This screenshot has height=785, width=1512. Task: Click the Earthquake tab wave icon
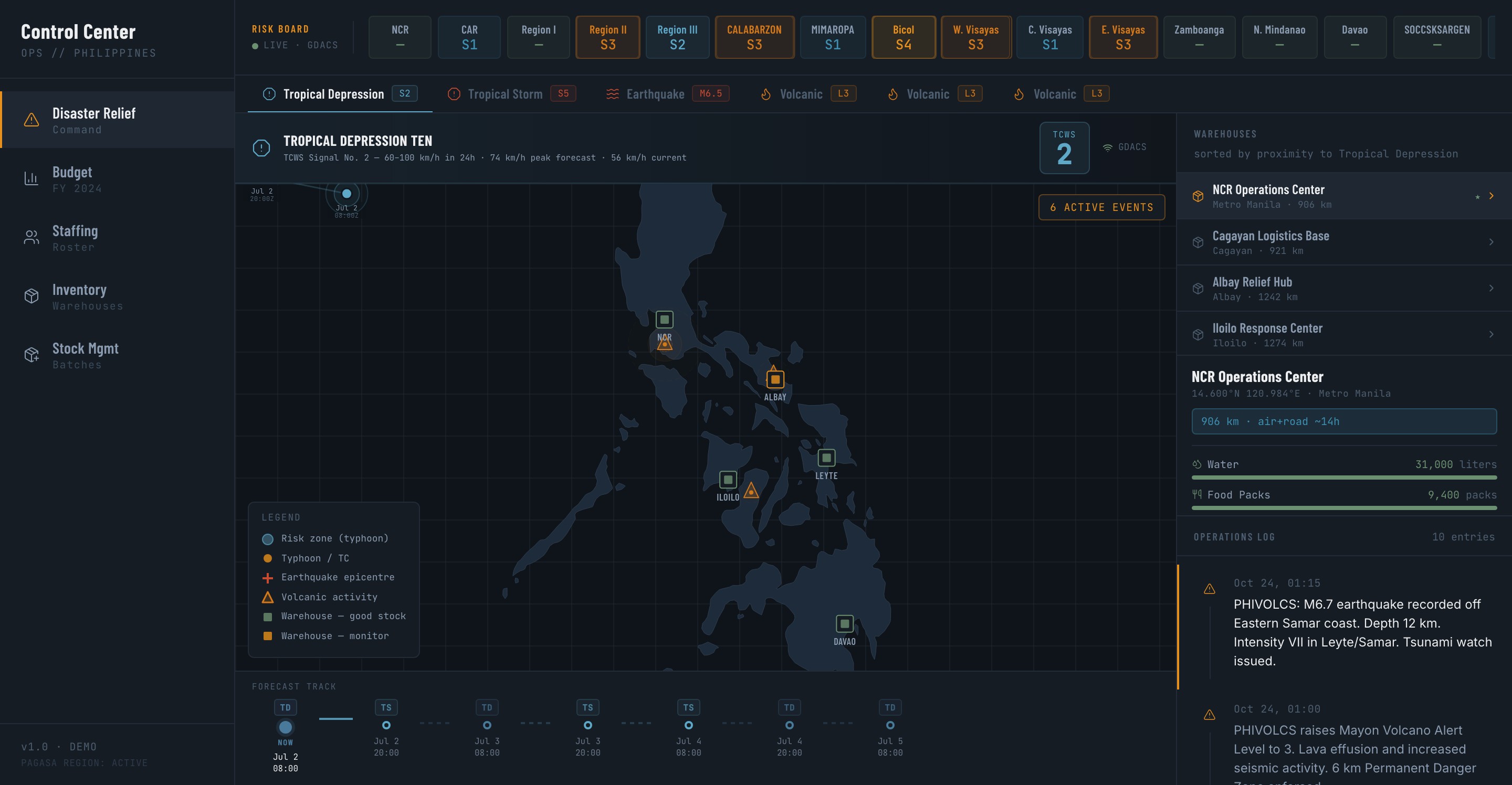pos(612,94)
